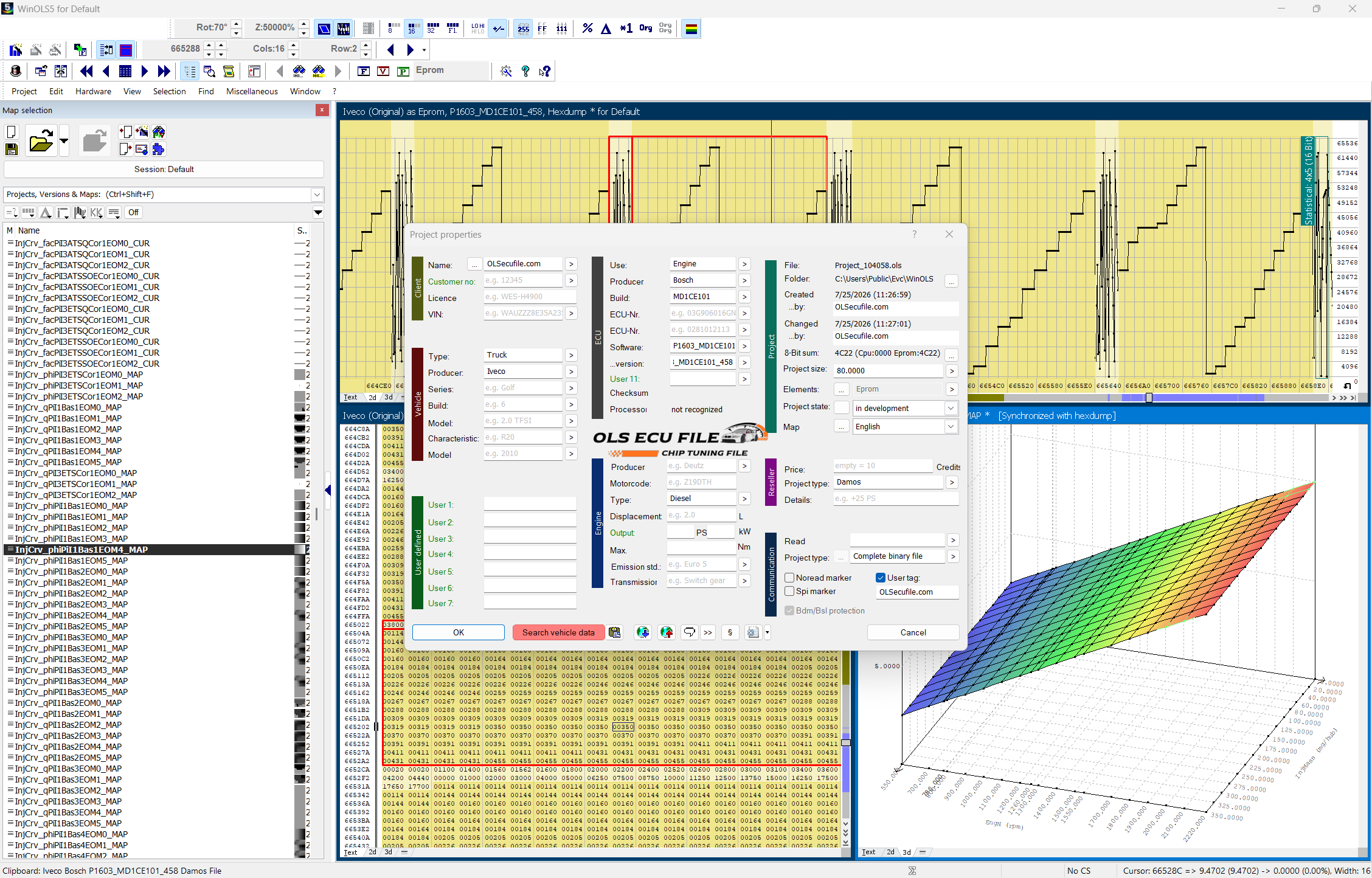Cancel the Project properties dialog
Viewport: 1372px width, 878px height.
[913, 632]
